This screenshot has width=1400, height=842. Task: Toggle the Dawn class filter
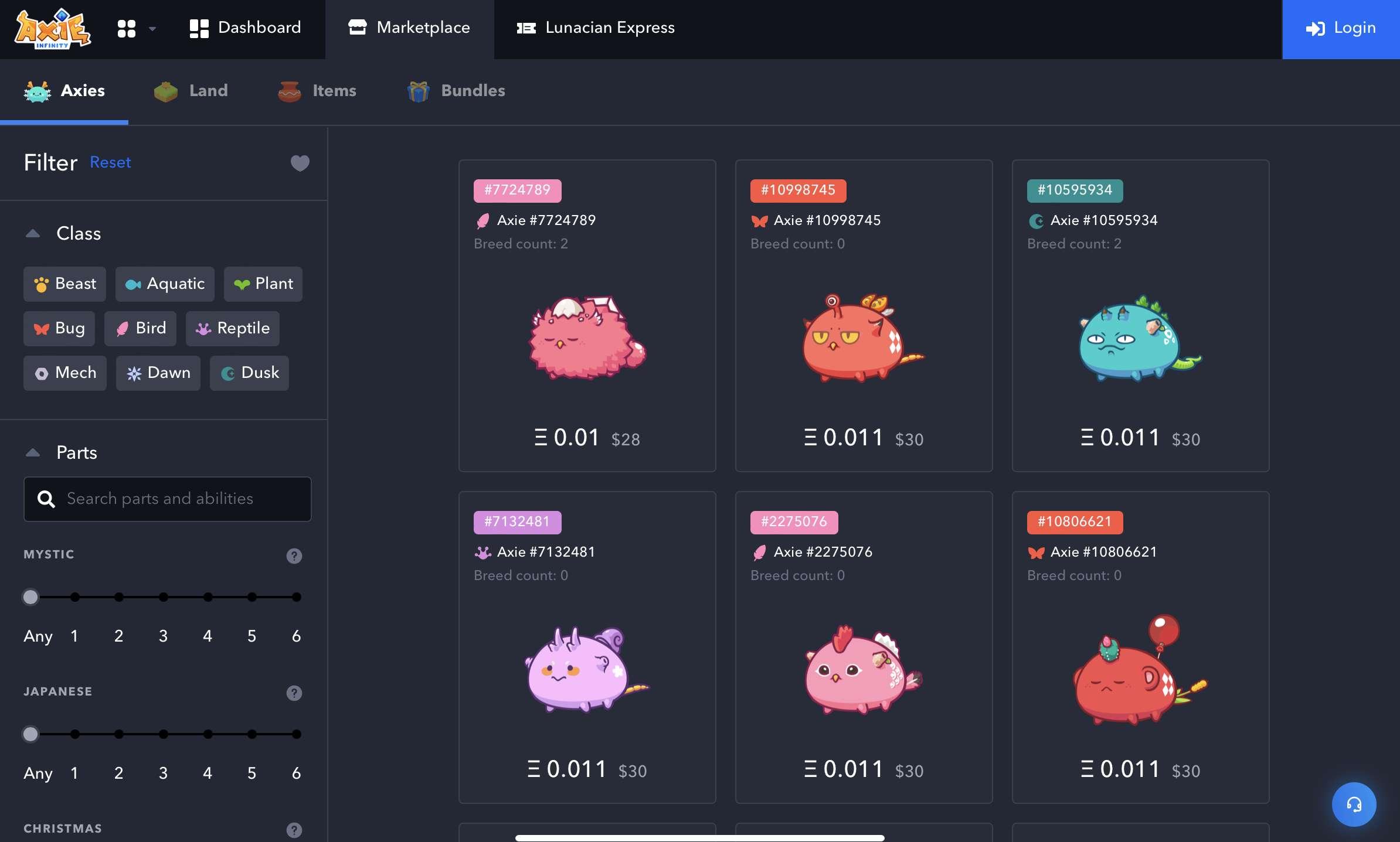[x=158, y=373]
